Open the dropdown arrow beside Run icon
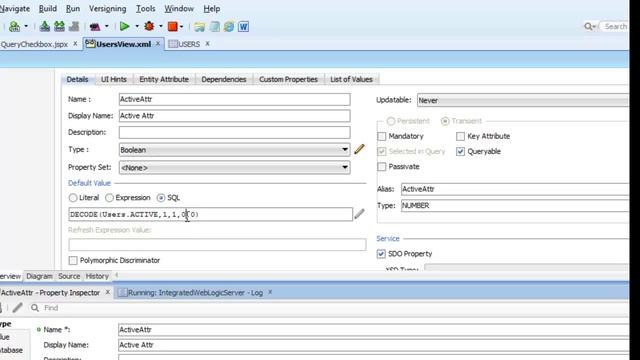The width and height of the screenshot is (640, 360). [x=137, y=27]
